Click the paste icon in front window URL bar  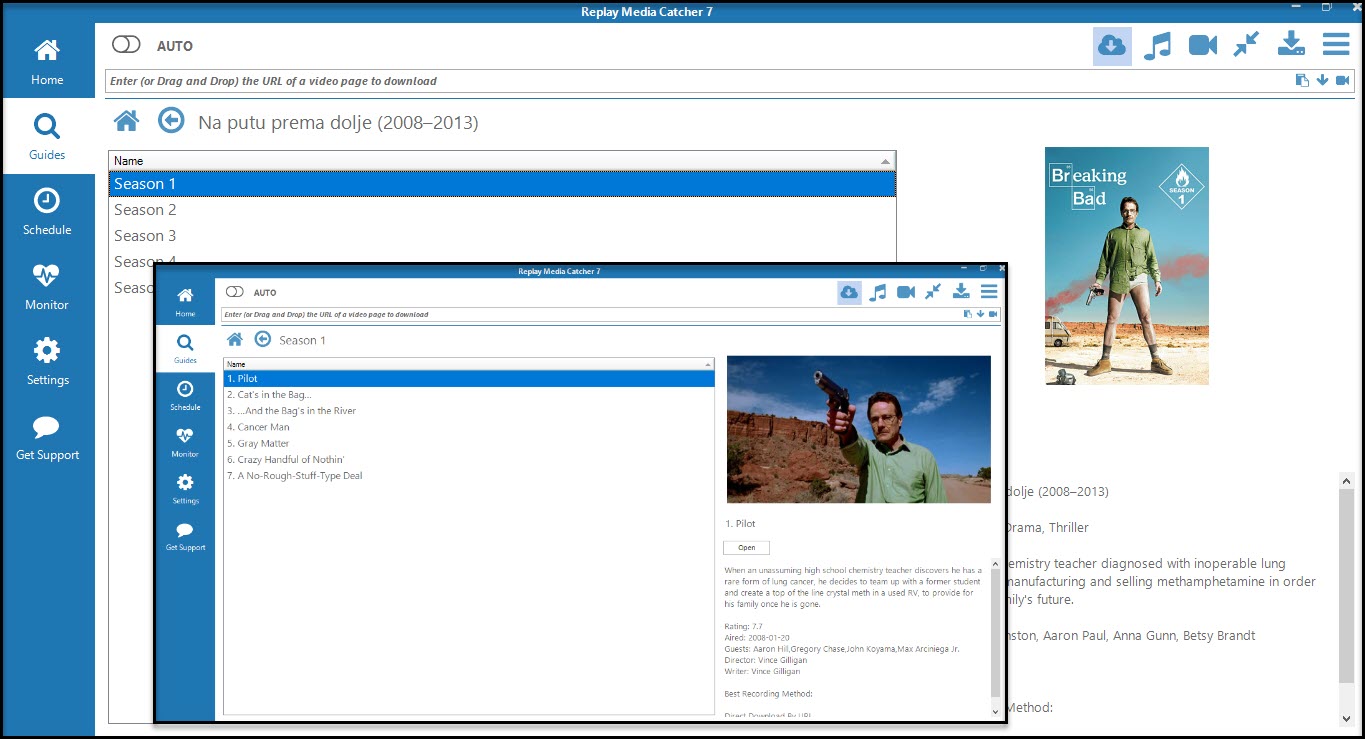[x=968, y=314]
